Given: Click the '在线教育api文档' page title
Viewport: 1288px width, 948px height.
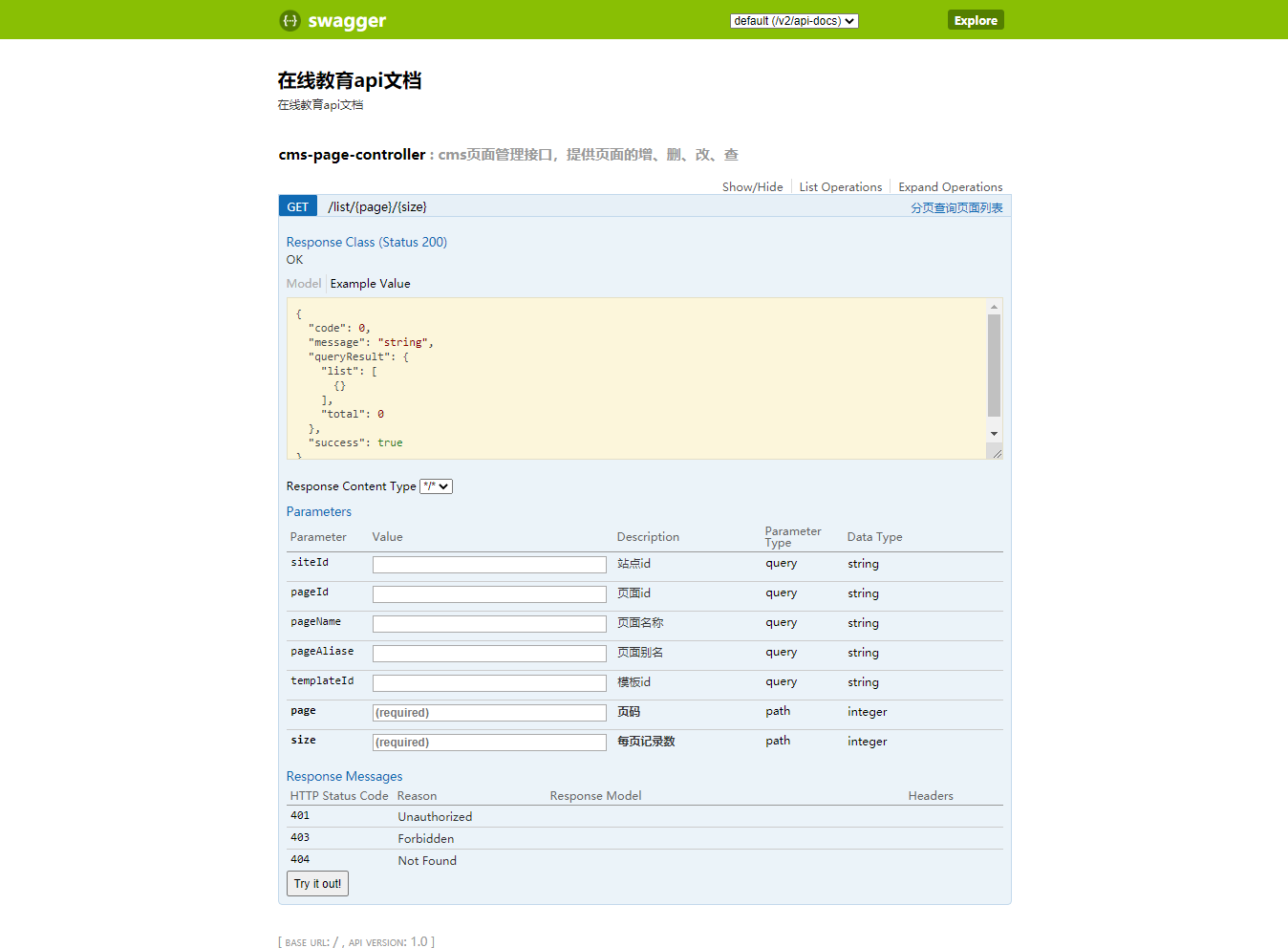Looking at the screenshot, I should point(350,80).
